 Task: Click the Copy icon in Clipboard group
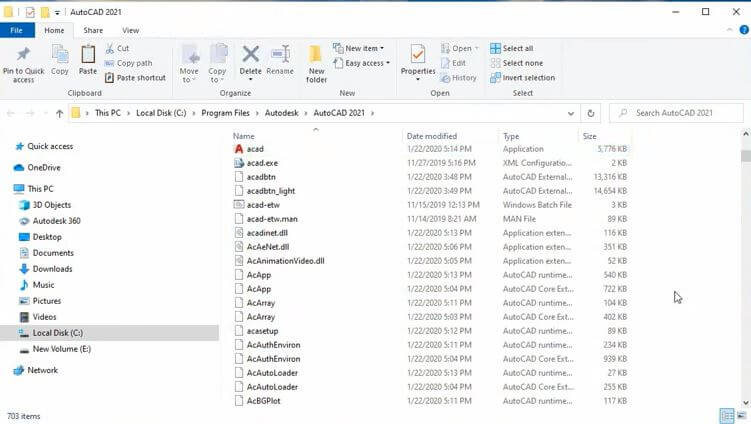pyautogui.click(x=60, y=54)
